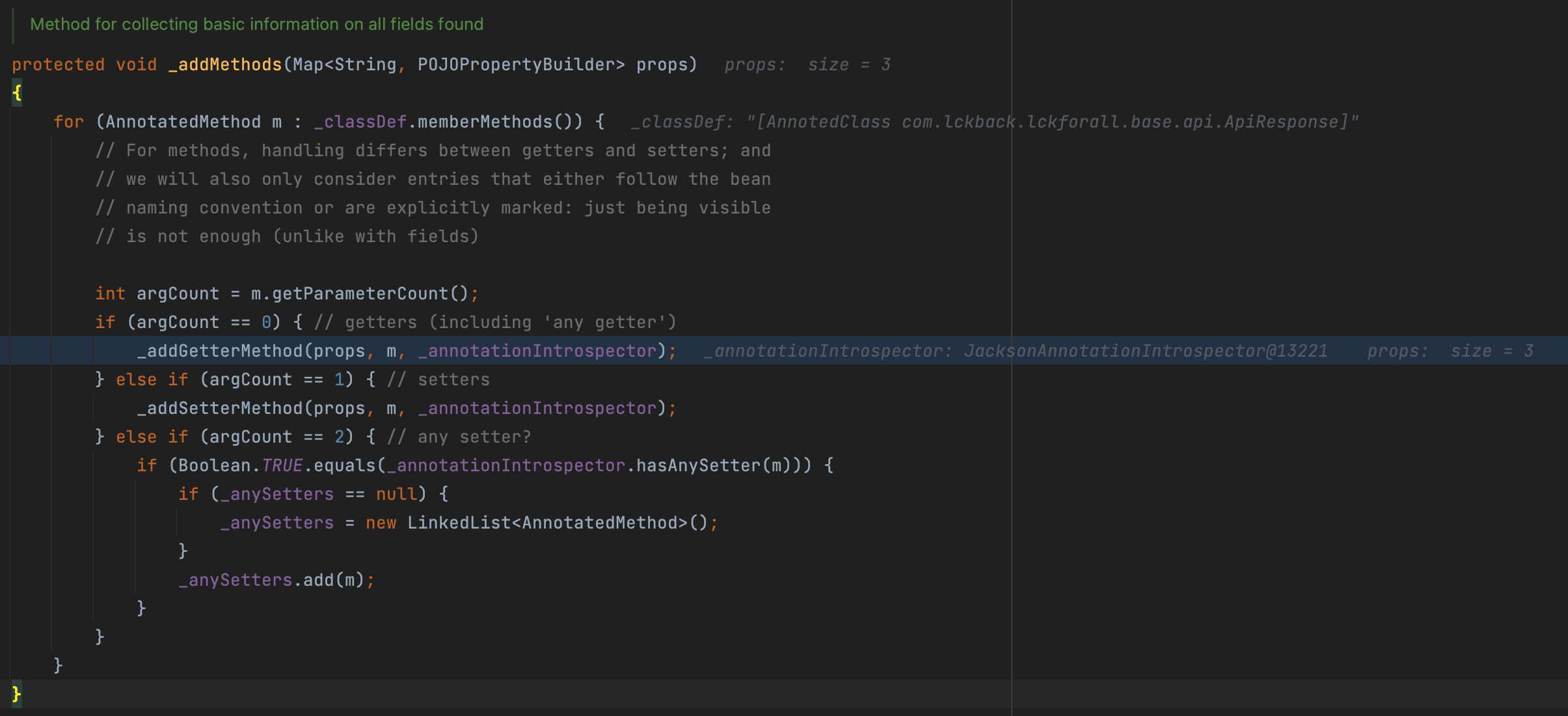Click POJOPropertyBuilder type in the parameter list
Screen dimensions: 1568x716
(515, 64)
